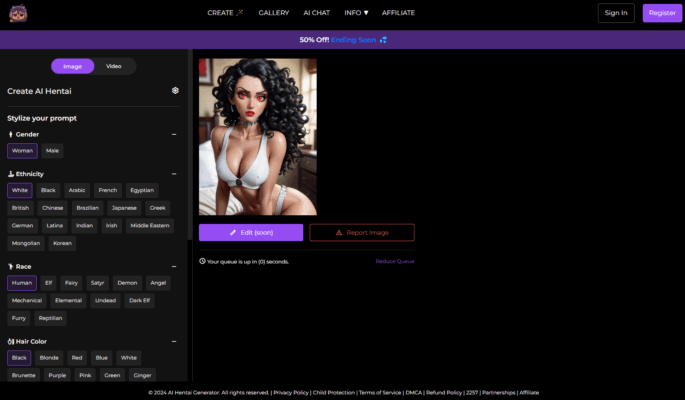Click the Register button
This screenshot has height=400, width=685.
point(661,13)
